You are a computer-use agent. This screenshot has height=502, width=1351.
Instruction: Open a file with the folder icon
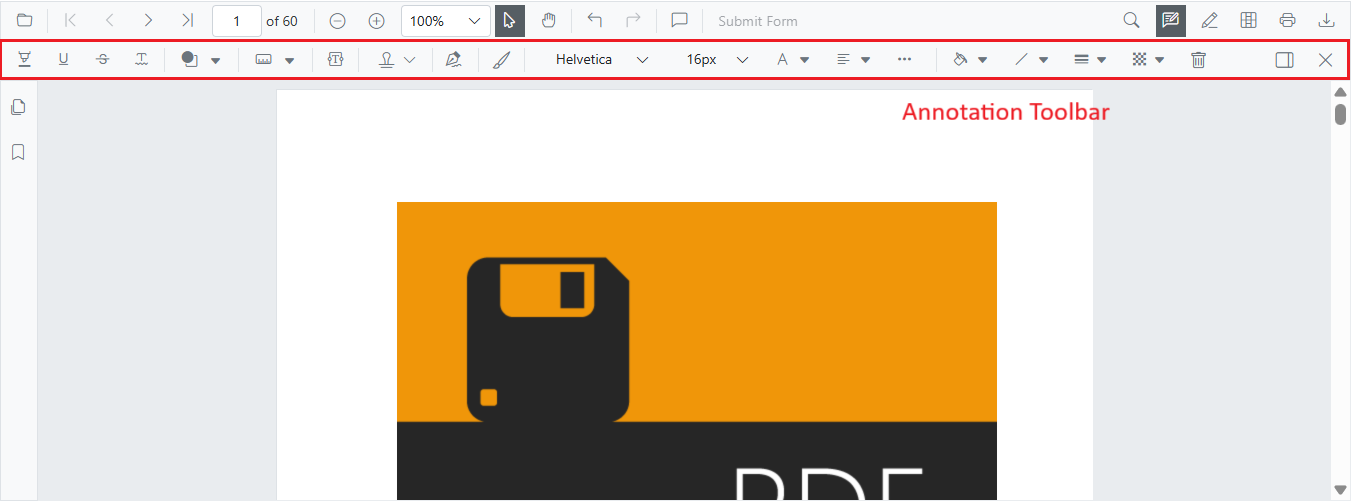click(24, 20)
